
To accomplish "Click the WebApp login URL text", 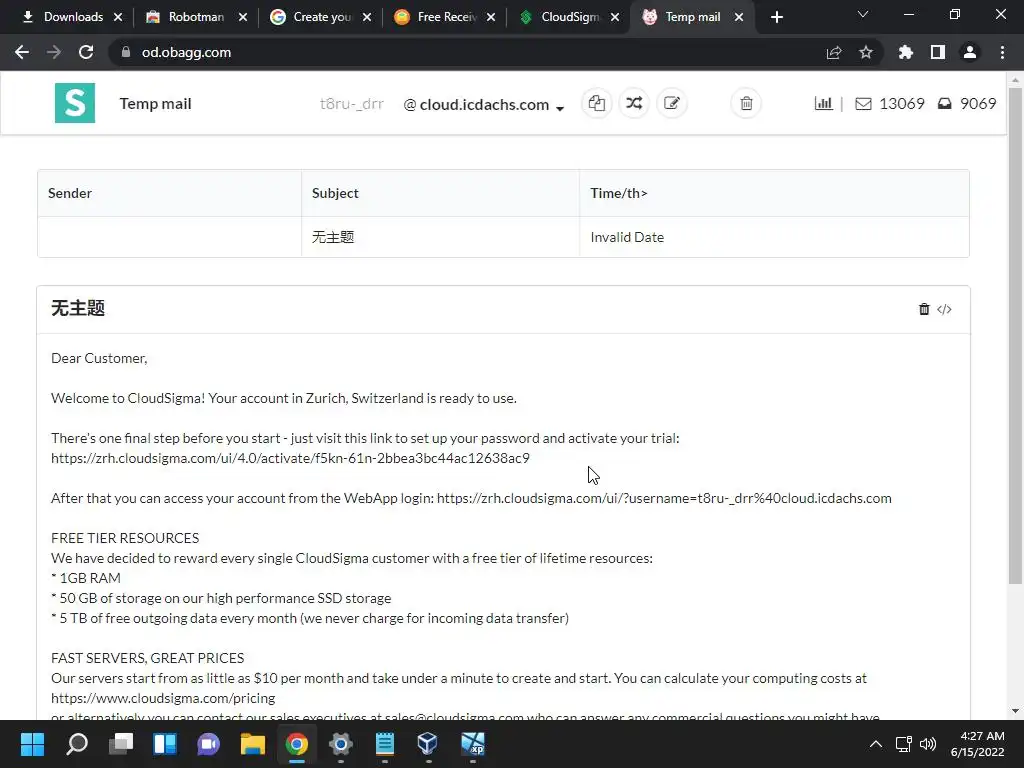I will pos(664,498).
